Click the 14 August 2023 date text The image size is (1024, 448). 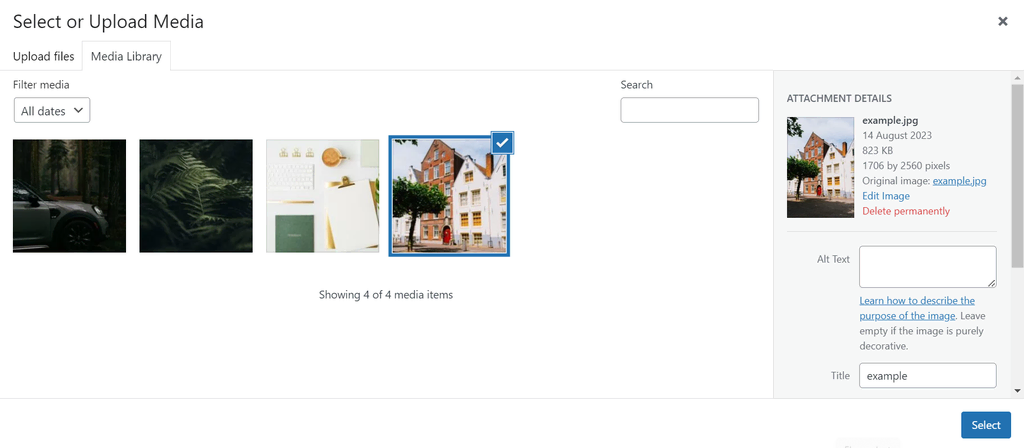897,136
